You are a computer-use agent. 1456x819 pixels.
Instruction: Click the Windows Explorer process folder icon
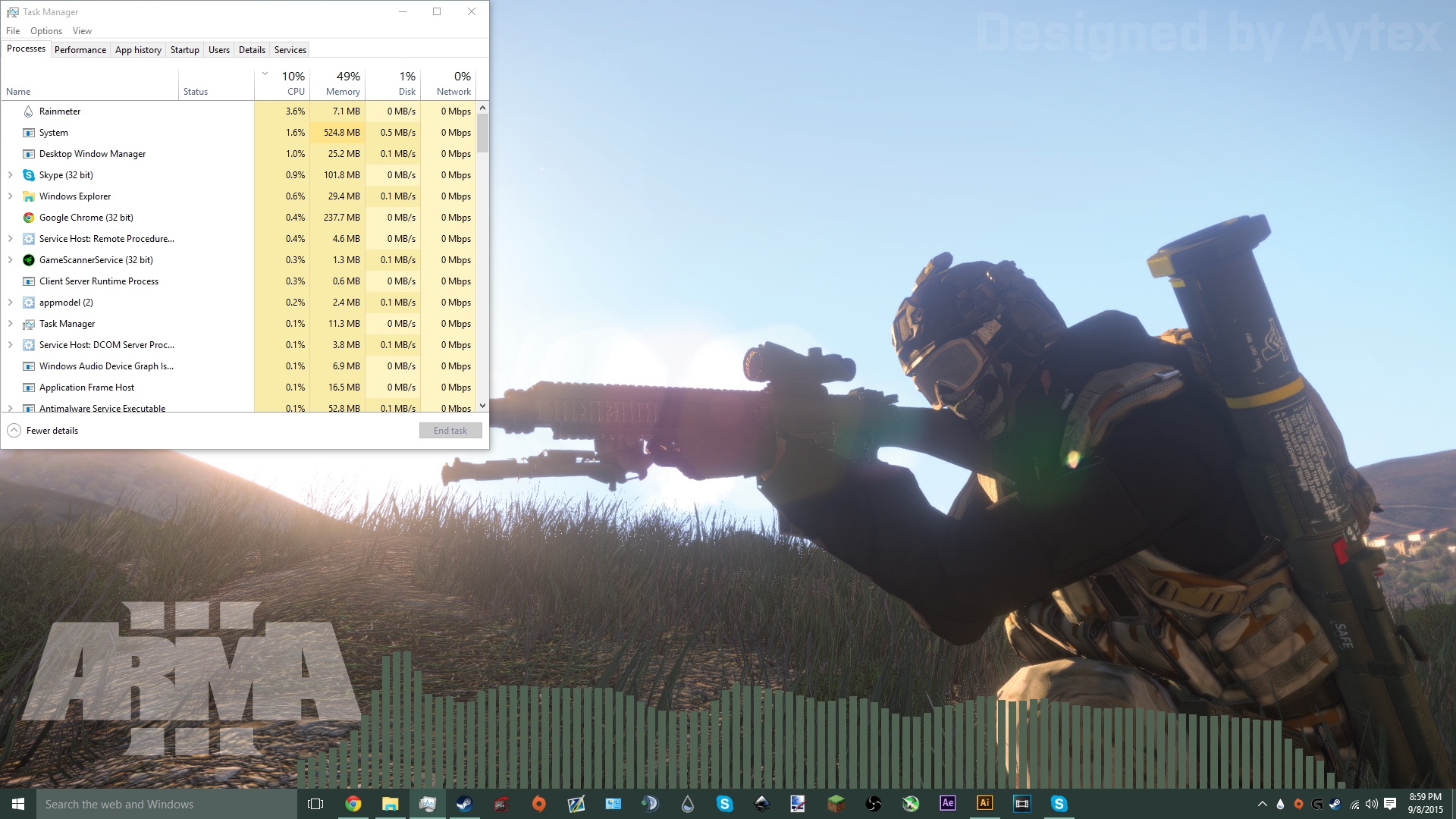(x=29, y=196)
